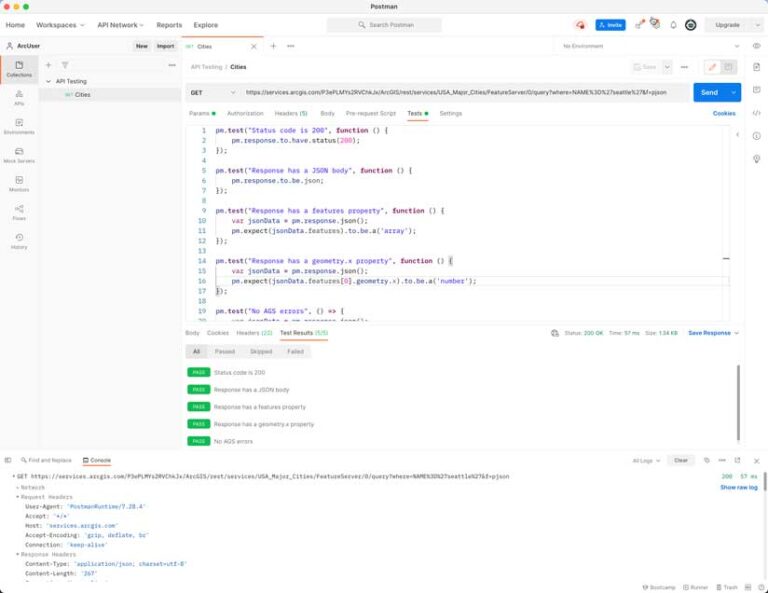Close the Cities request tab
768x593 pixels.
coord(254,47)
